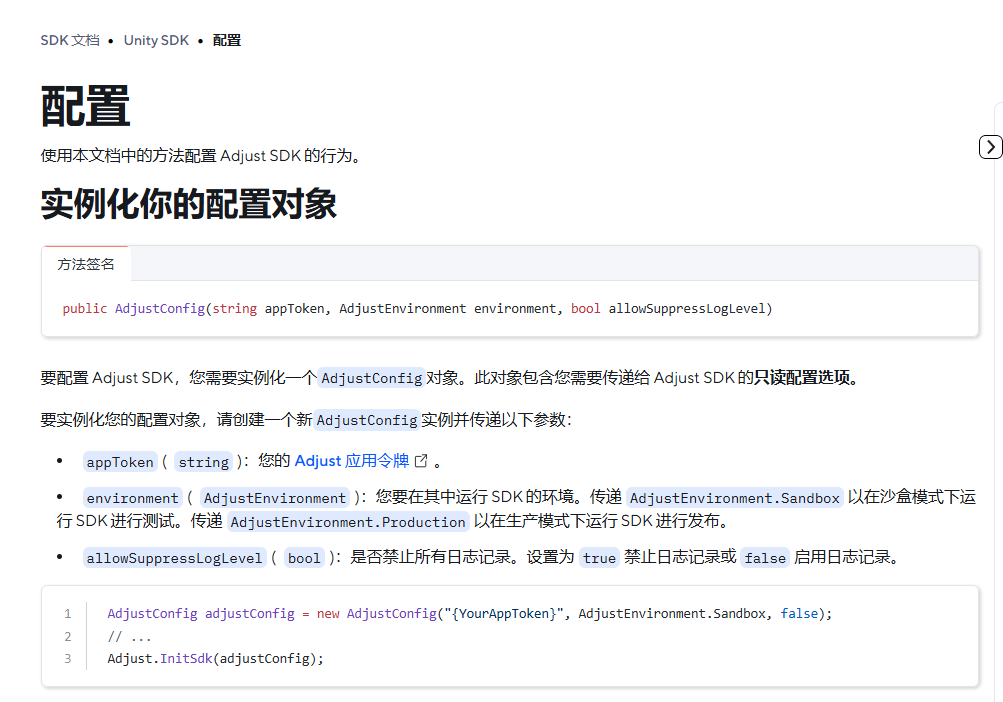Click the environment inline code bullet label
This screenshot has height=702, width=1003.
point(132,498)
